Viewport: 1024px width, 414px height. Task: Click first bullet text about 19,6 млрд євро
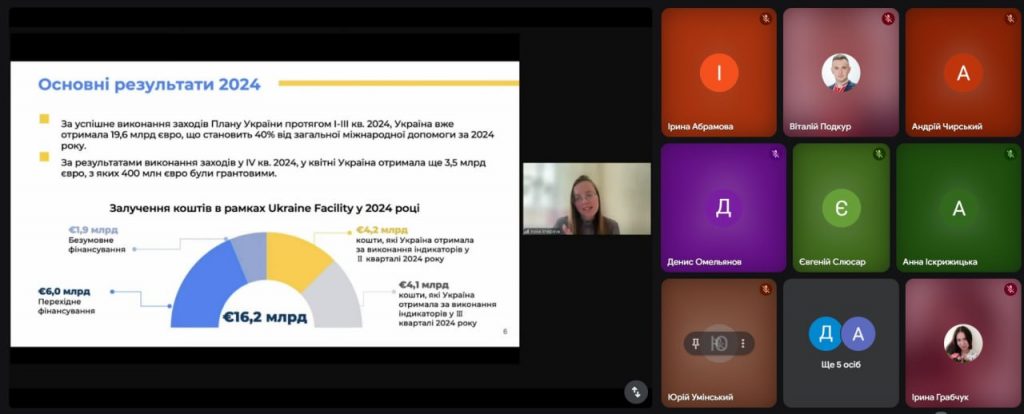pyautogui.click(x=278, y=135)
